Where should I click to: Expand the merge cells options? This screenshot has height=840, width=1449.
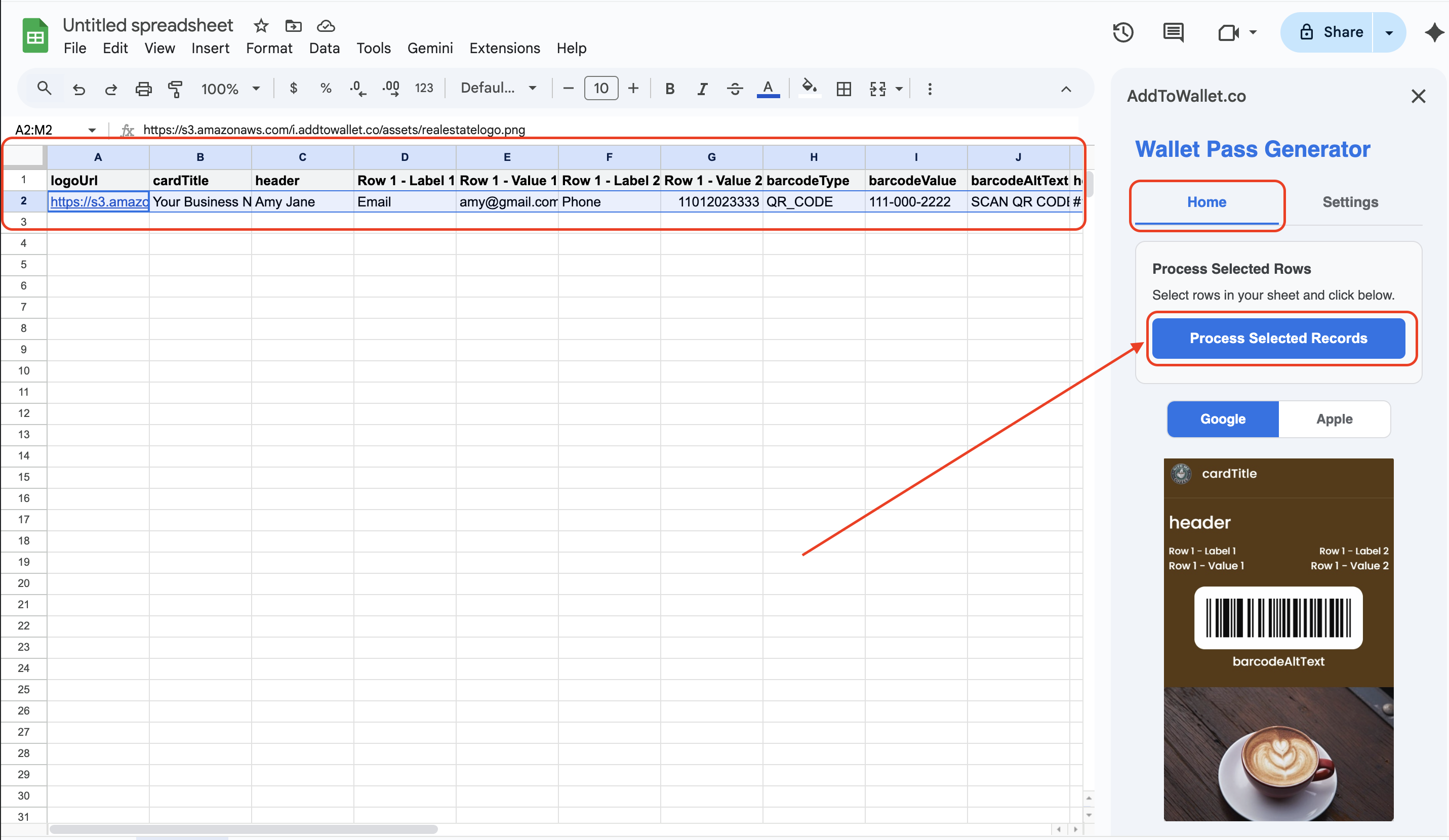pos(899,89)
